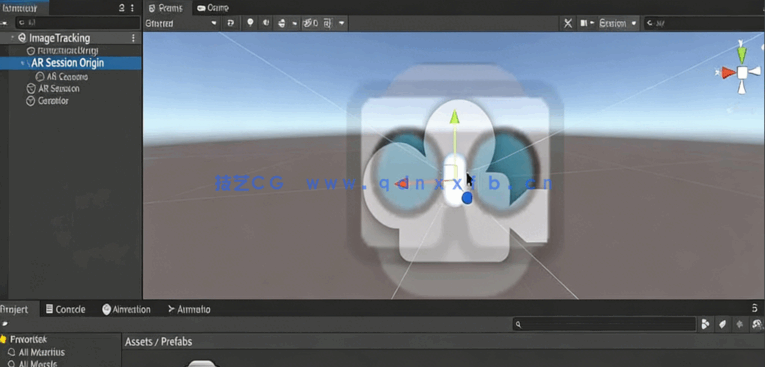Screen dimensions: 765x367
Task: Toggle the lock icon right of the bottom panel tabs
Action: coord(755,308)
